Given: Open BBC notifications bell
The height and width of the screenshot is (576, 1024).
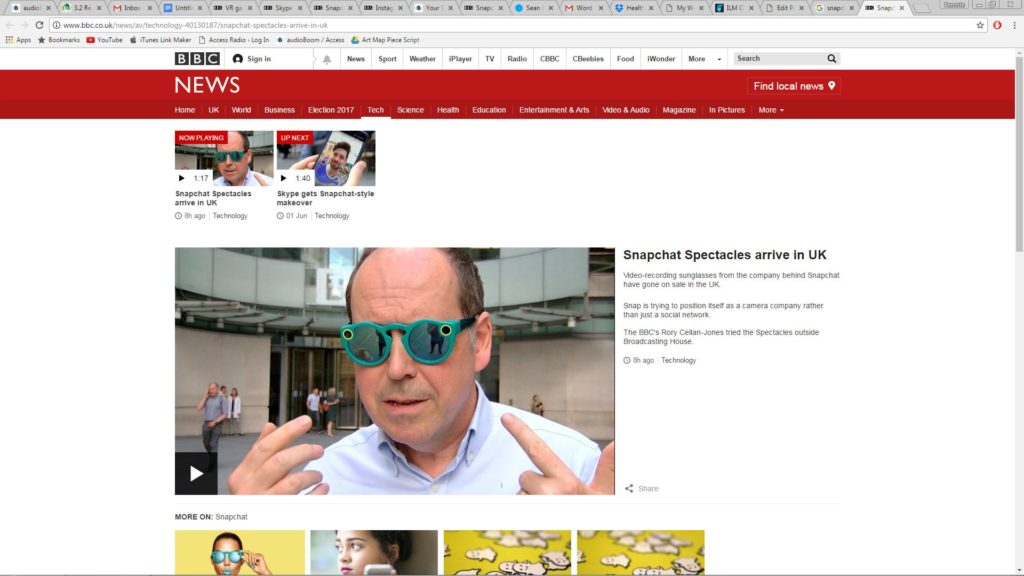Looking at the screenshot, I should point(326,59).
